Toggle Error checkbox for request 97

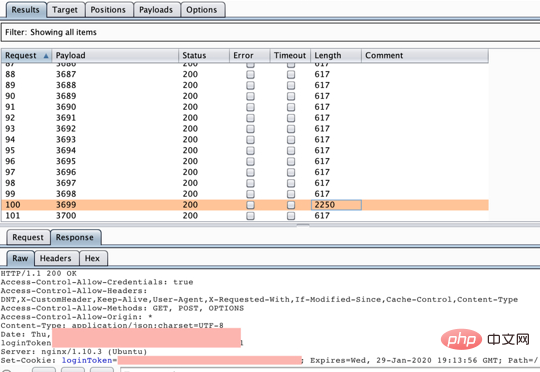pyautogui.click(x=250, y=172)
